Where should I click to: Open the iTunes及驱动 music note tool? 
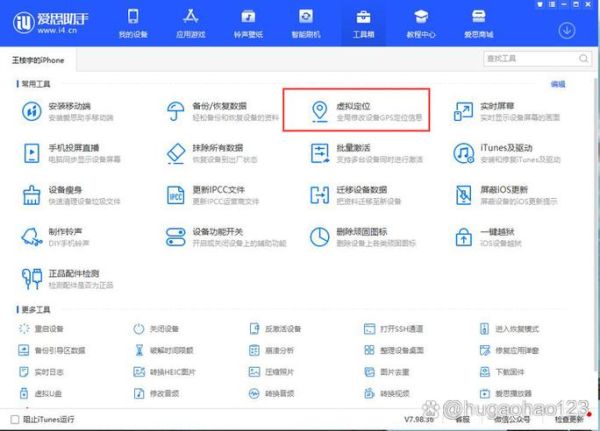point(507,153)
